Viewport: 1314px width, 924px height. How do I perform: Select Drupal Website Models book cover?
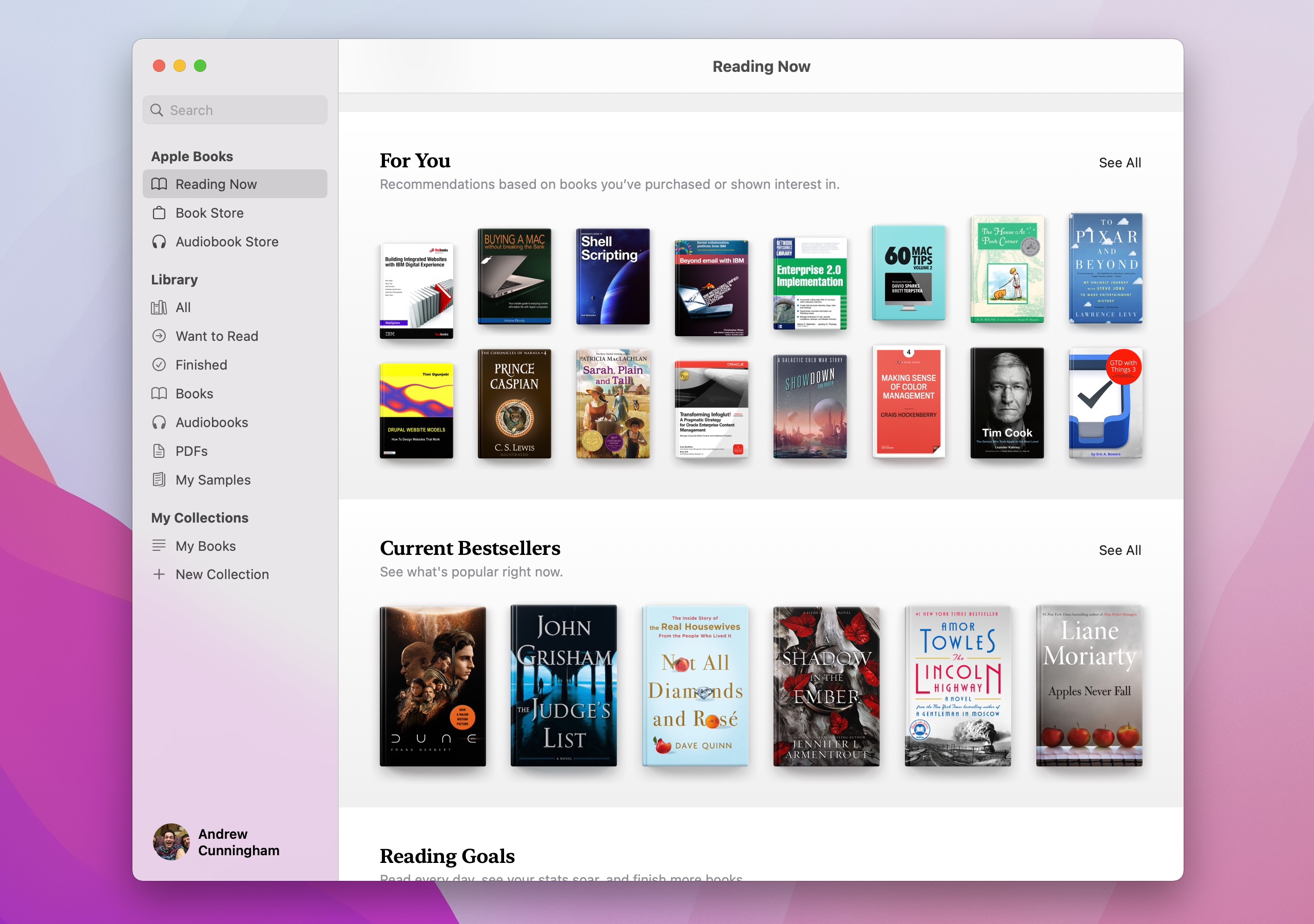point(416,411)
